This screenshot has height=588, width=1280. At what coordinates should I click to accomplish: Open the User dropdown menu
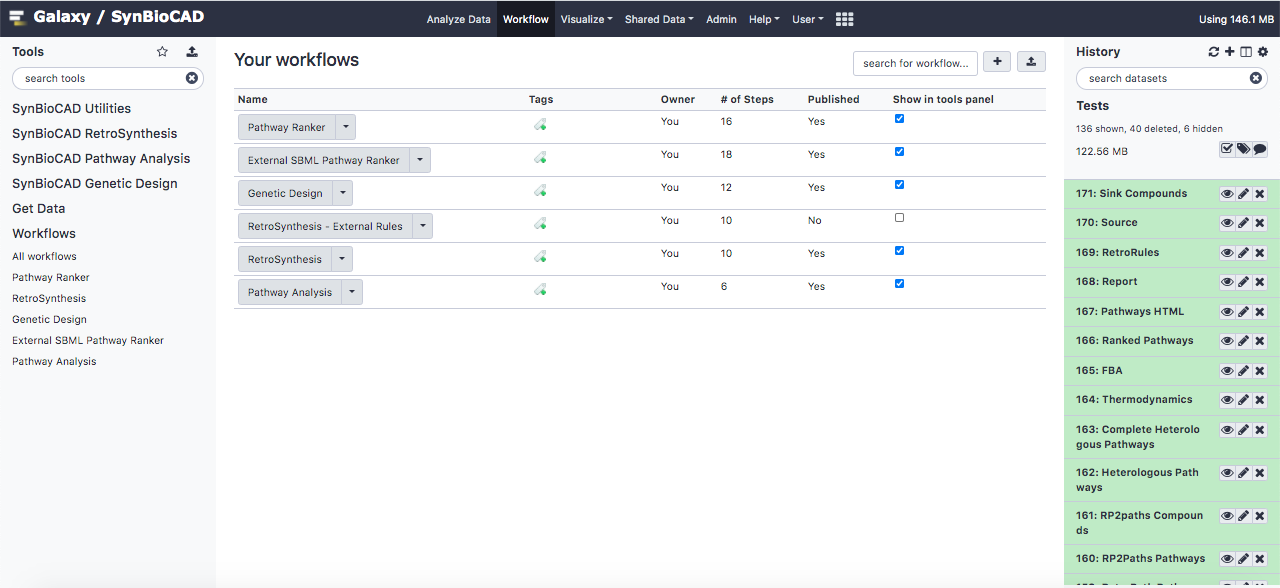coord(808,19)
